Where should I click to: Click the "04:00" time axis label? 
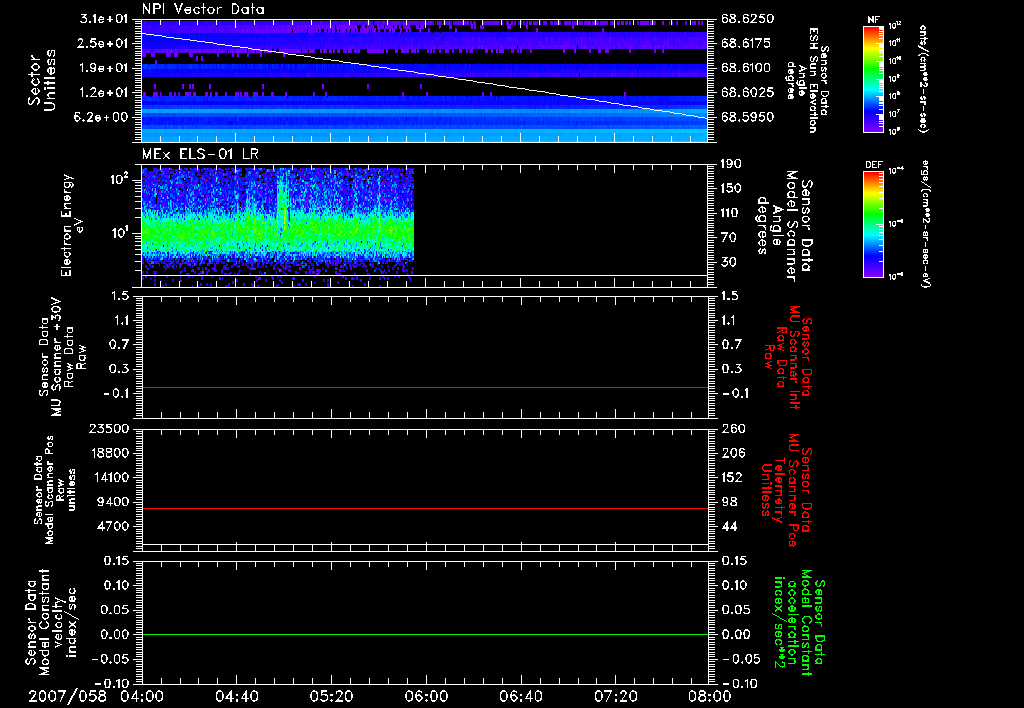(142, 696)
